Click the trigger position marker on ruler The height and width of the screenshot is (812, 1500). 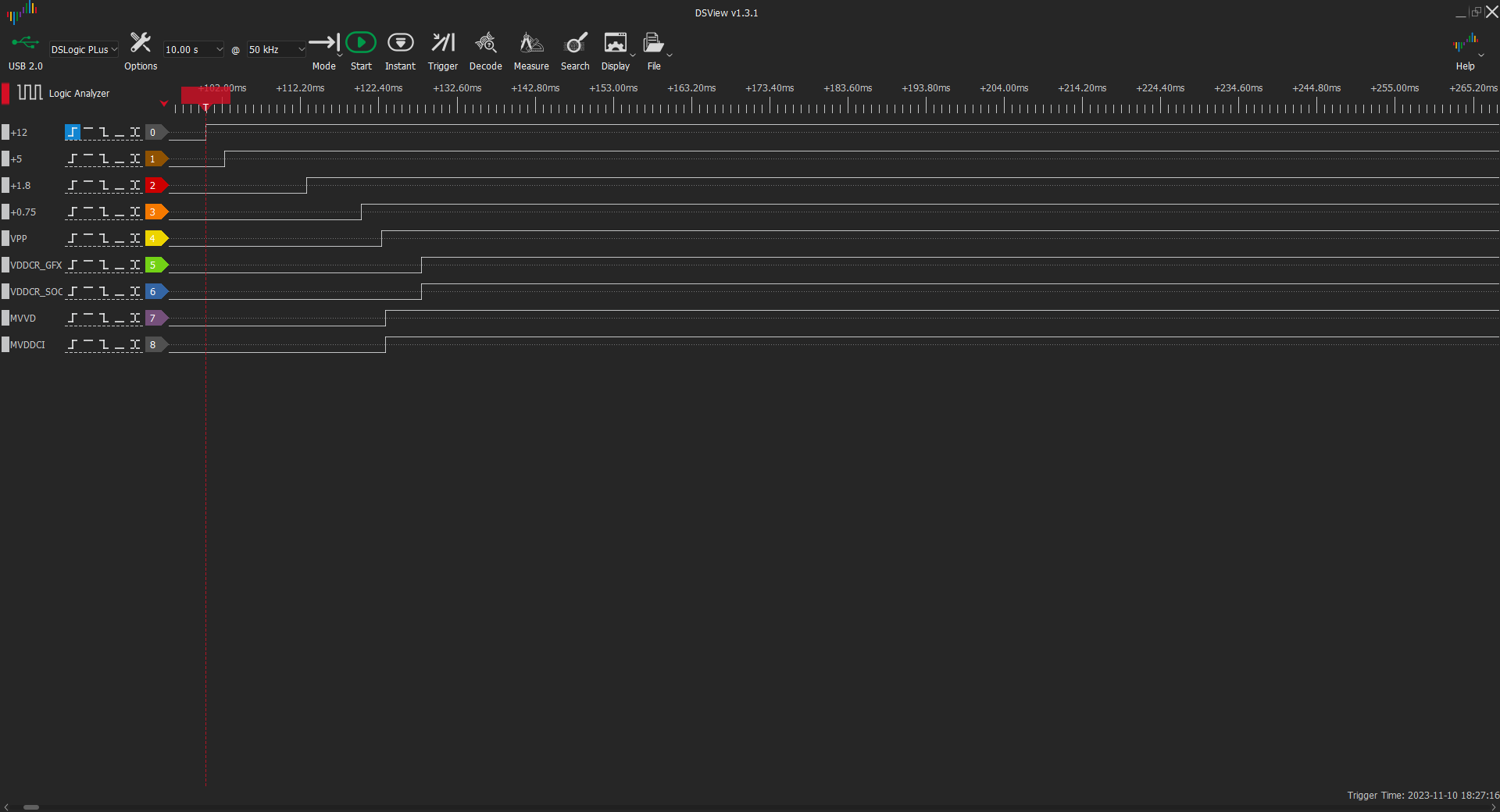click(205, 106)
